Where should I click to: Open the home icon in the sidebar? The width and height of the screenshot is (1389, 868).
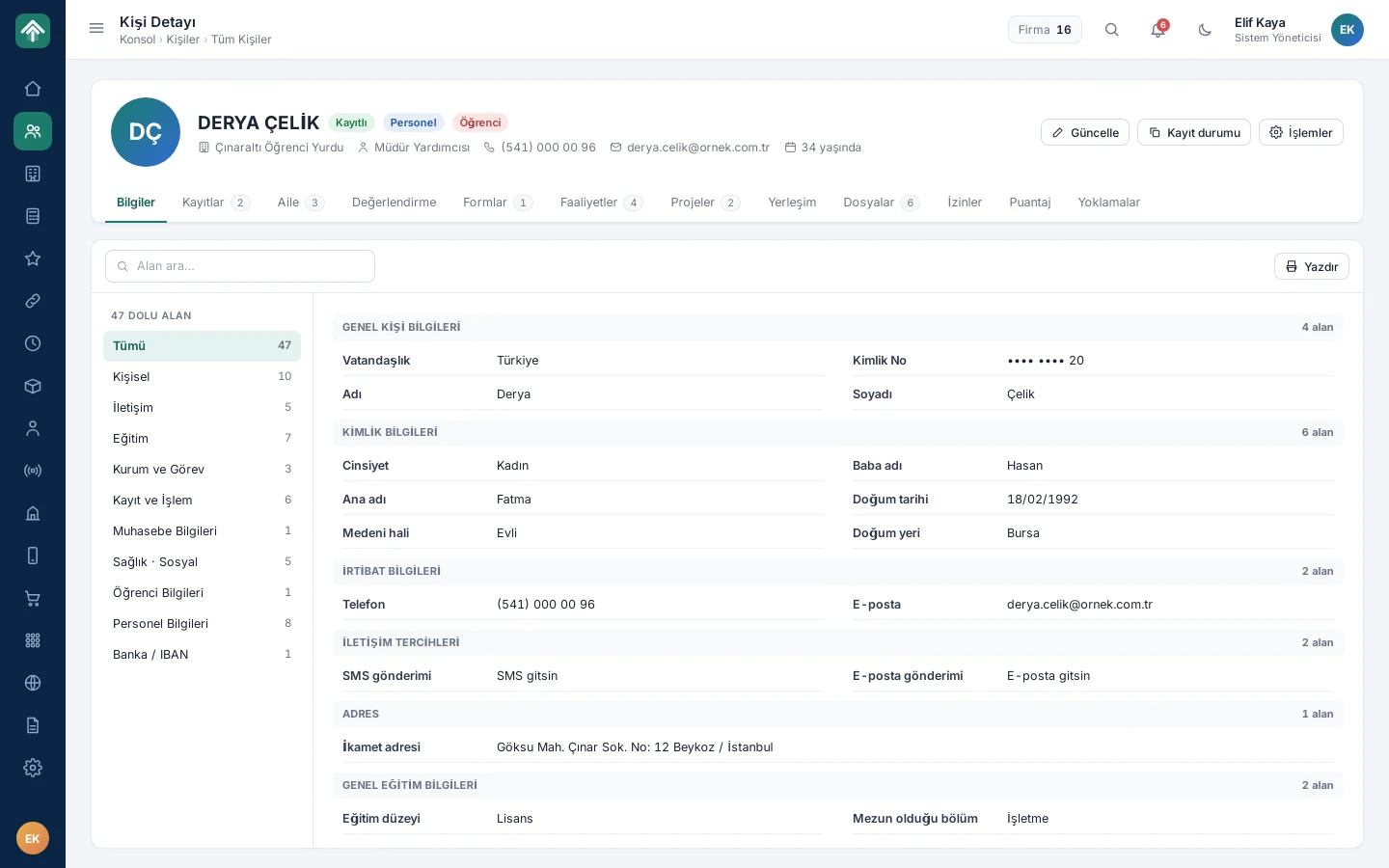tap(33, 89)
